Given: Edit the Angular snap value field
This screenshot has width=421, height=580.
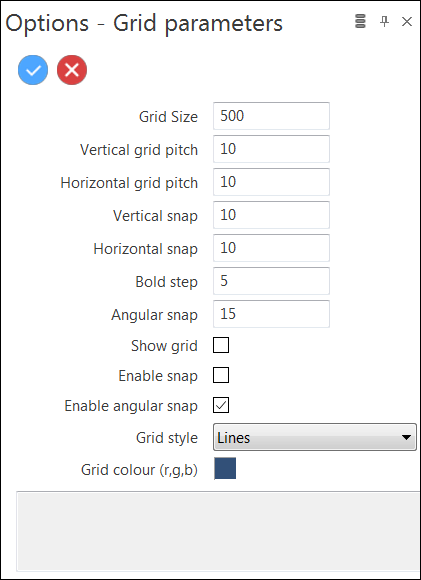Looking at the screenshot, I should [x=271, y=314].
